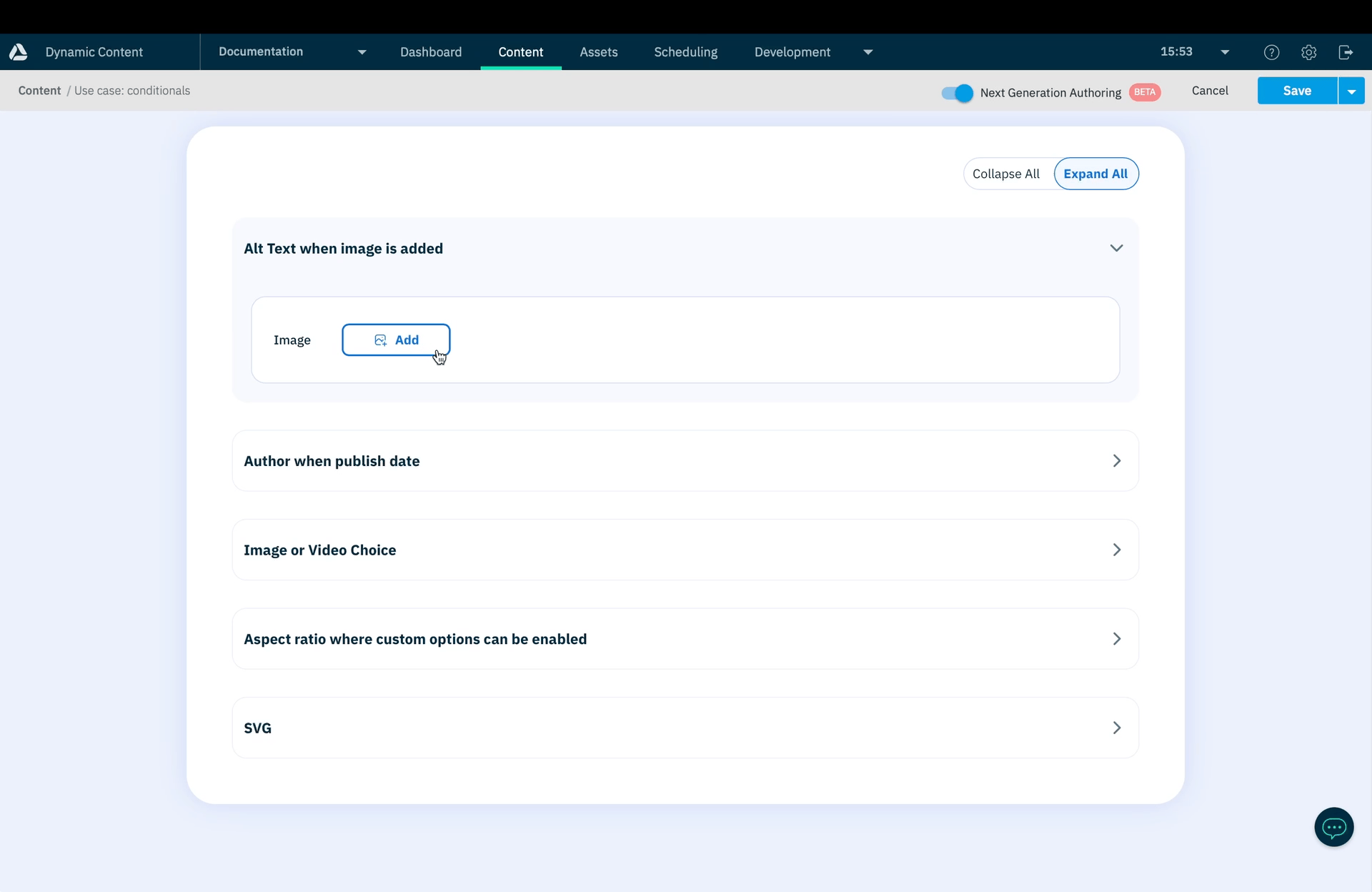
Task: Select the Expand All option
Action: pos(1095,174)
